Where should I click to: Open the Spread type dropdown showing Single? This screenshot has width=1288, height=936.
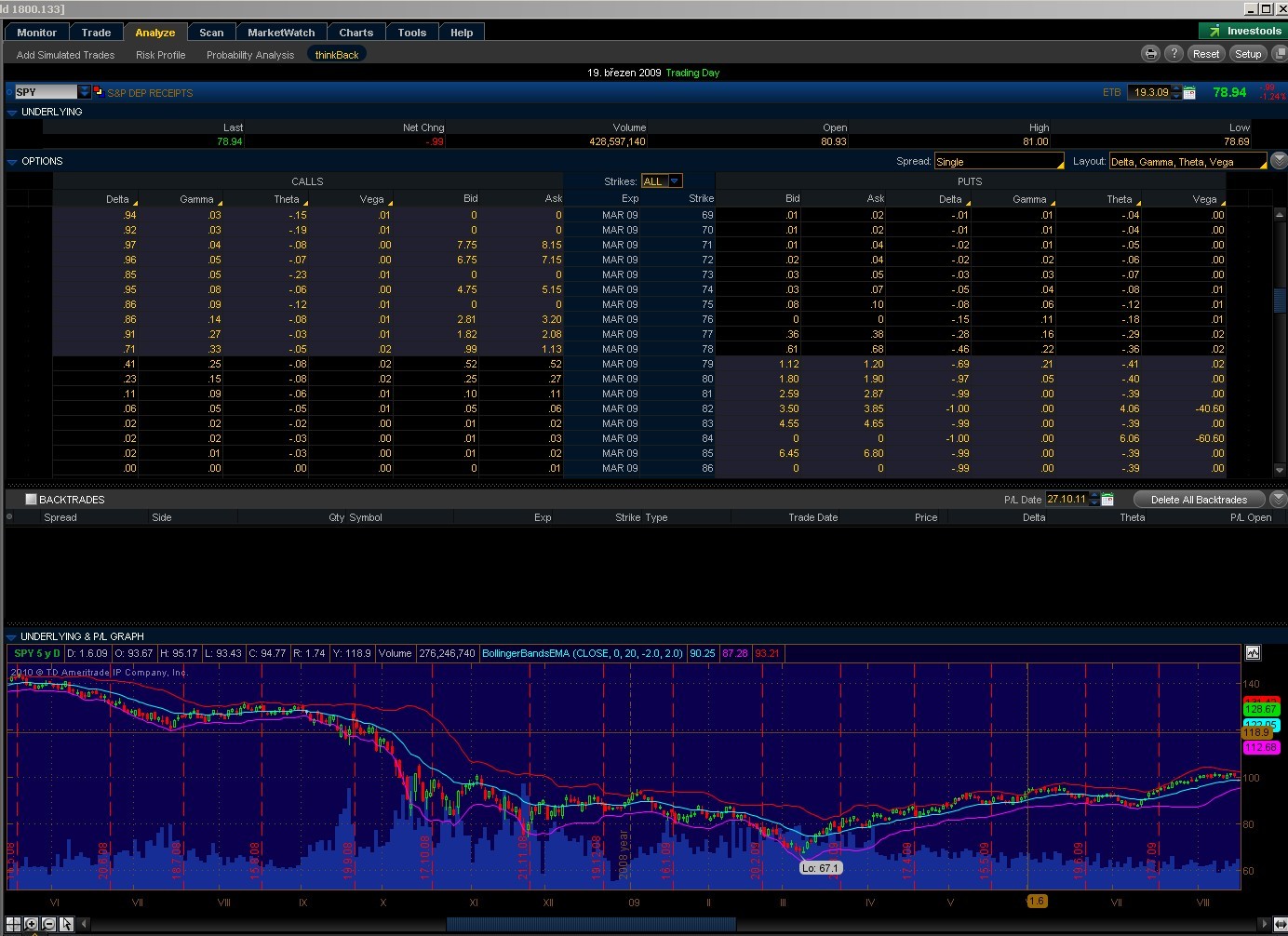point(999,162)
